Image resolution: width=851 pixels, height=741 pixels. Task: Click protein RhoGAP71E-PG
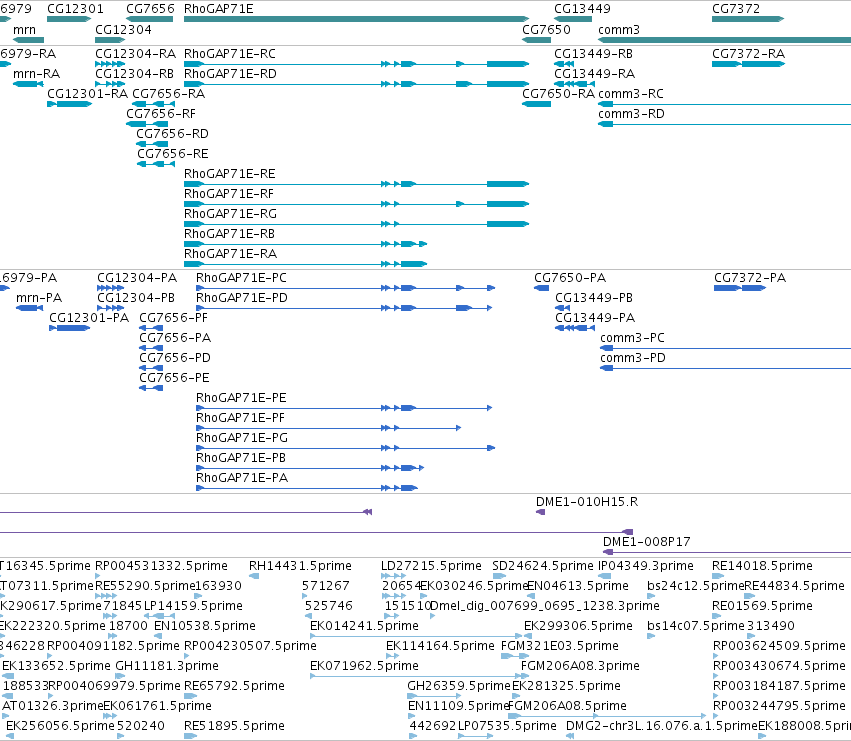point(345,448)
